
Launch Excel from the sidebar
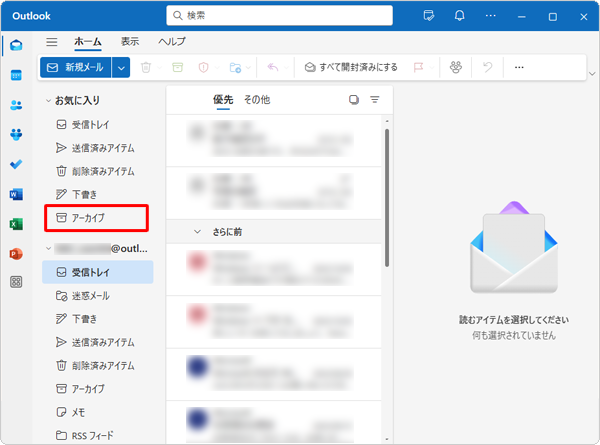point(16,224)
